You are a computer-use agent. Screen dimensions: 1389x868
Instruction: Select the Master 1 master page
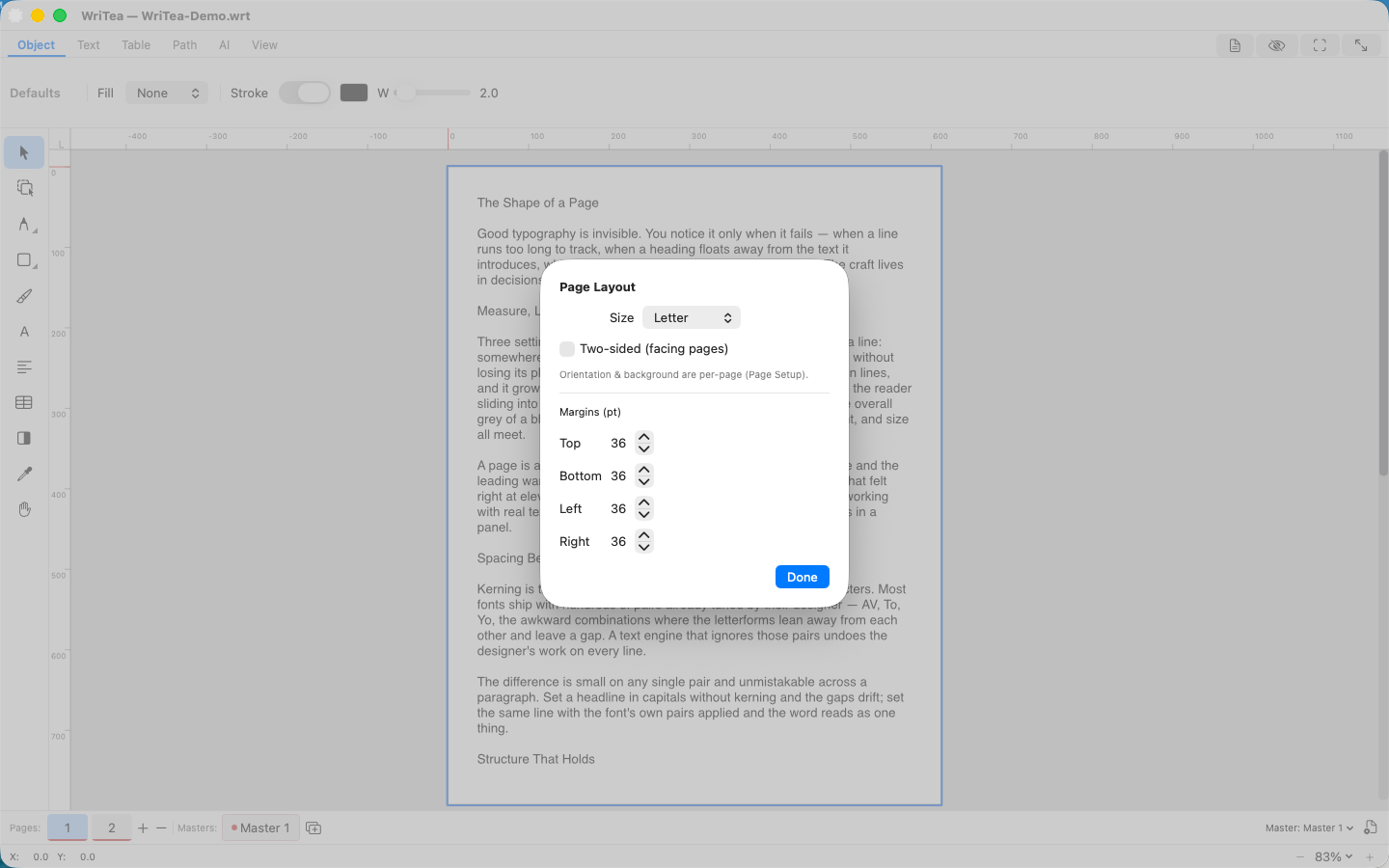260,827
